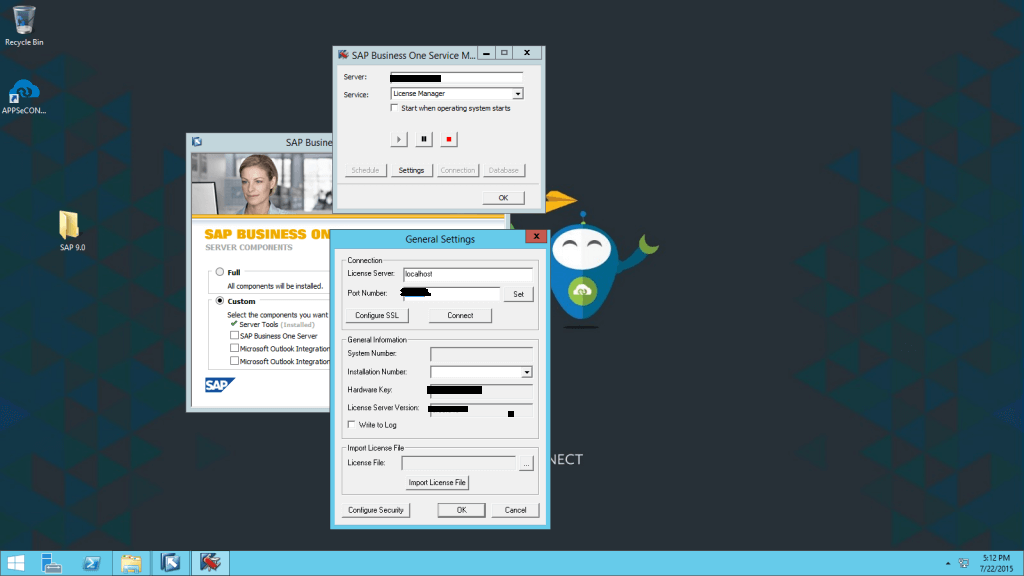This screenshot has height=576, width=1024.
Task: Cancel the General Settings dialog
Action: [515, 510]
